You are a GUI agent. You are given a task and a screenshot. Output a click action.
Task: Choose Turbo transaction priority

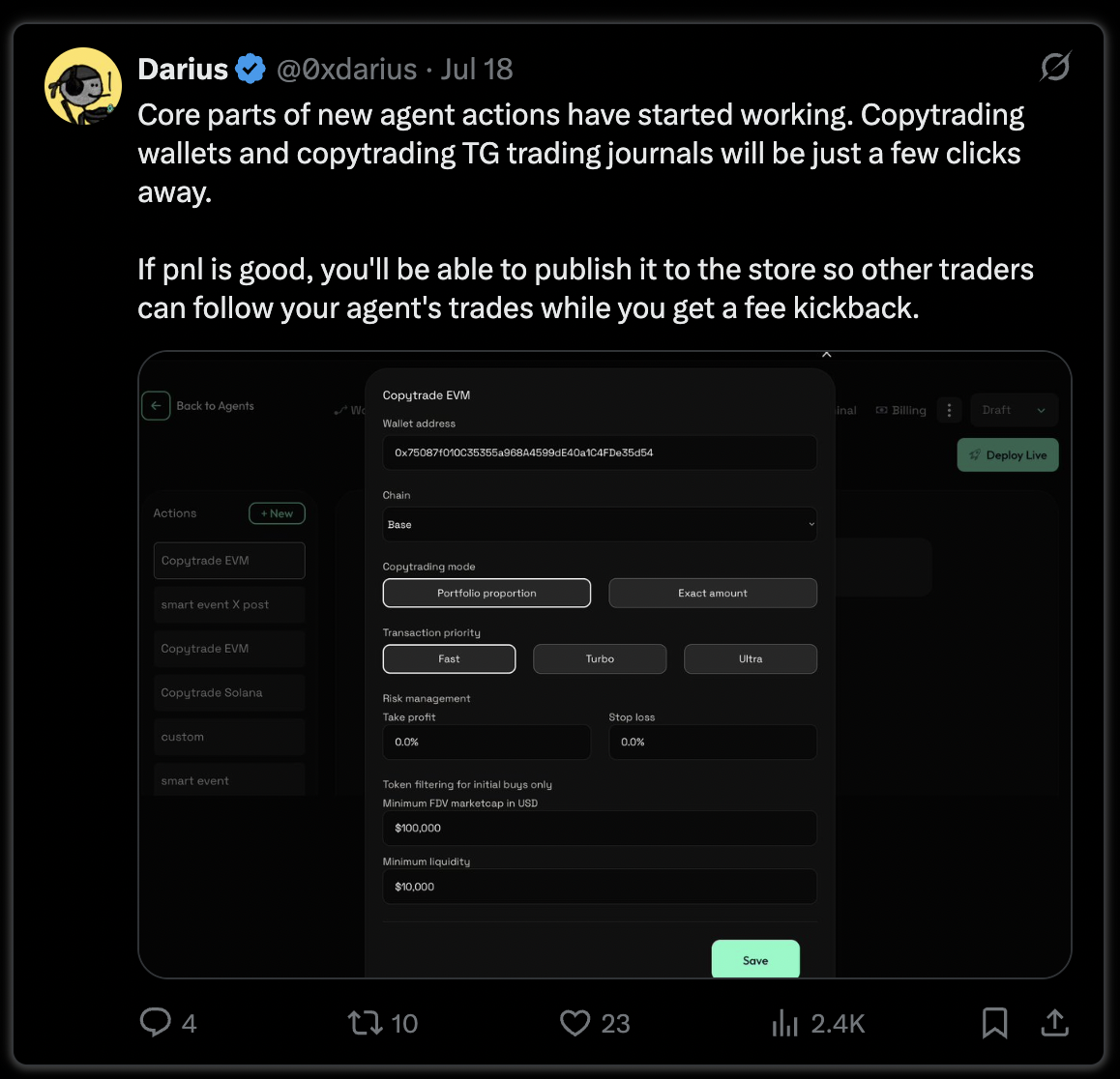point(600,658)
